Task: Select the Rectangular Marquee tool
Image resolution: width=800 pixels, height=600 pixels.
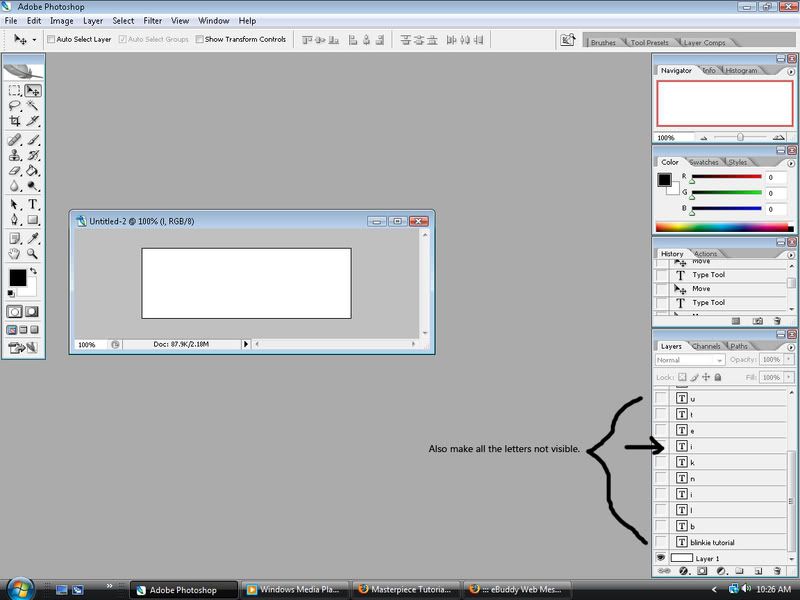Action: [x=15, y=90]
